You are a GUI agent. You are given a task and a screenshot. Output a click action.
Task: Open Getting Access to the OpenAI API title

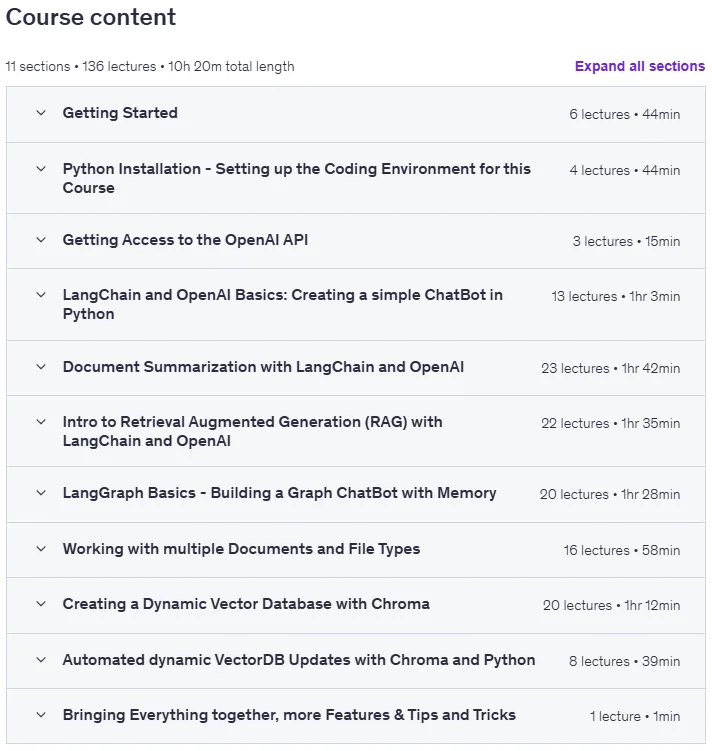[x=185, y=240]
